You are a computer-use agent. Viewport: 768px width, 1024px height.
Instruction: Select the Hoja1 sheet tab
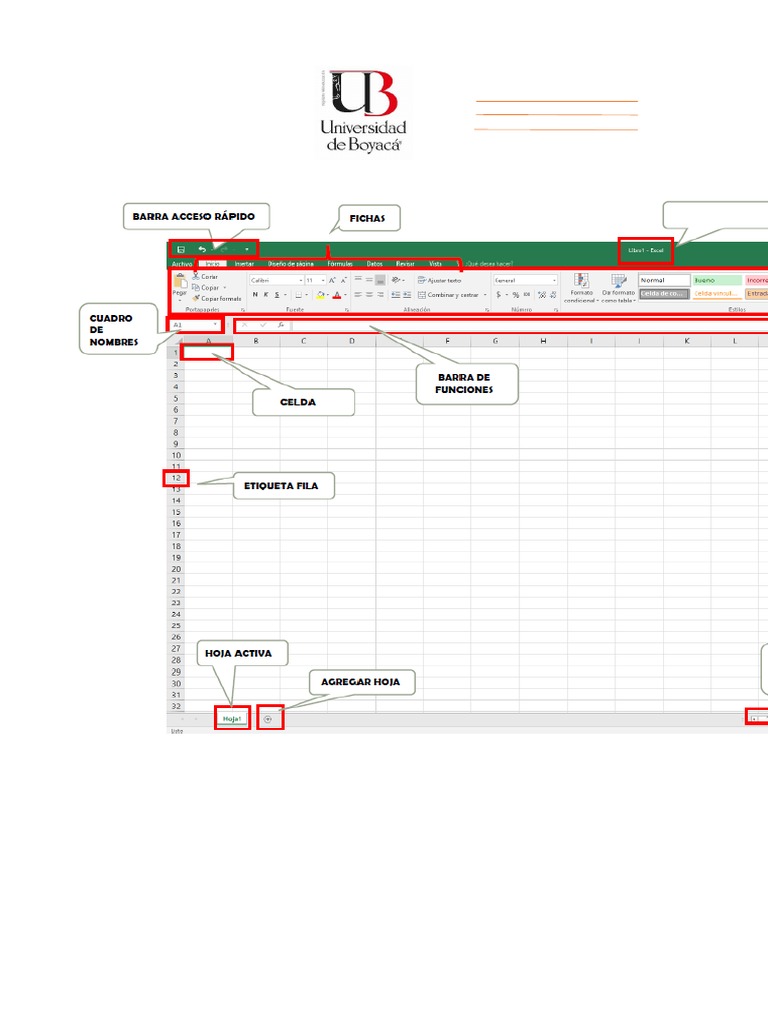tap(232, 718)
